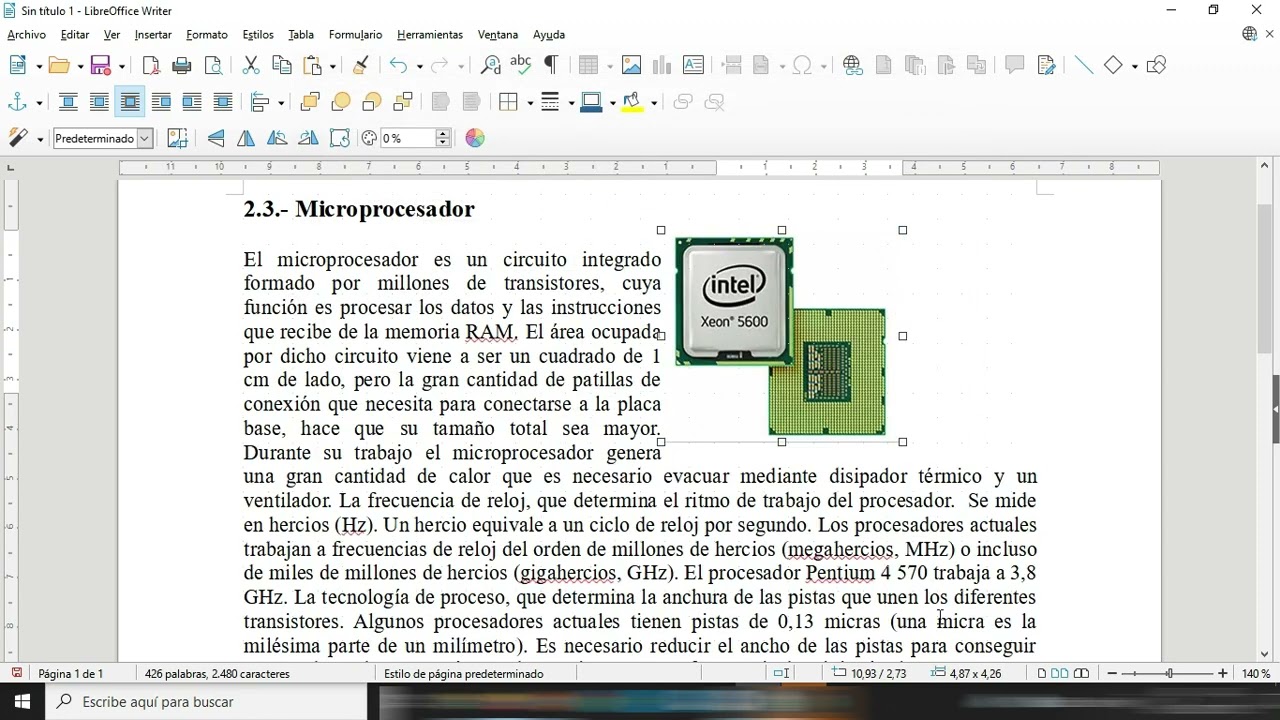The width and height of the screenshot is (1280, 720).
Task: Open the Herramientas menu
Action: click(x=430, y=34)
